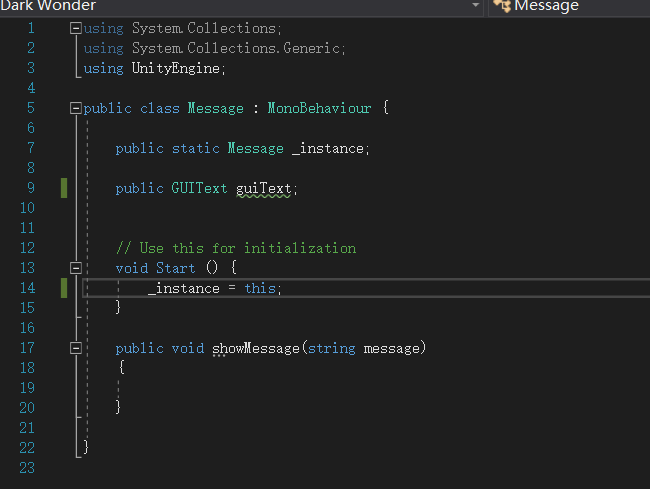Click the Message class icon in navigation bar

click(502, 6)
